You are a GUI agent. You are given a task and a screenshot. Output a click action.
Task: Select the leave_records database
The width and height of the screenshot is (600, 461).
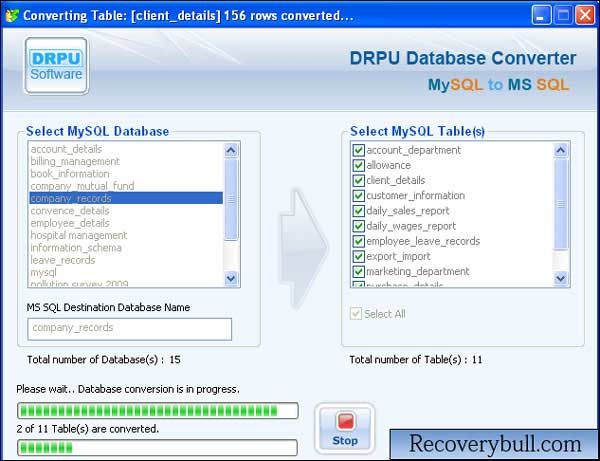pos(126,260)
